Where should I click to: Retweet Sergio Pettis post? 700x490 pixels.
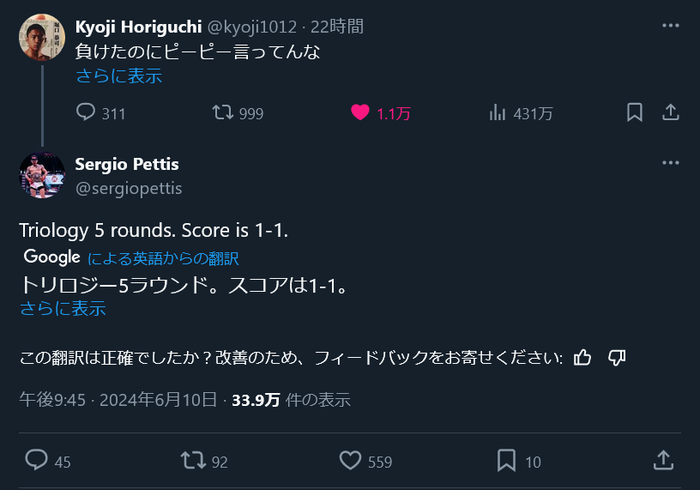pos(191,460)
